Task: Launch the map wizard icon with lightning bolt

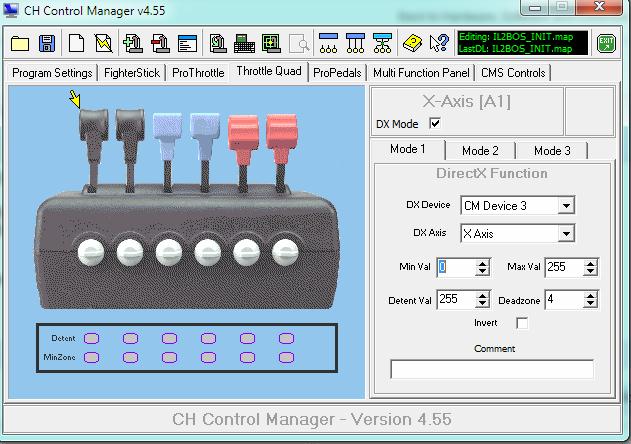Action: point(103,43)
